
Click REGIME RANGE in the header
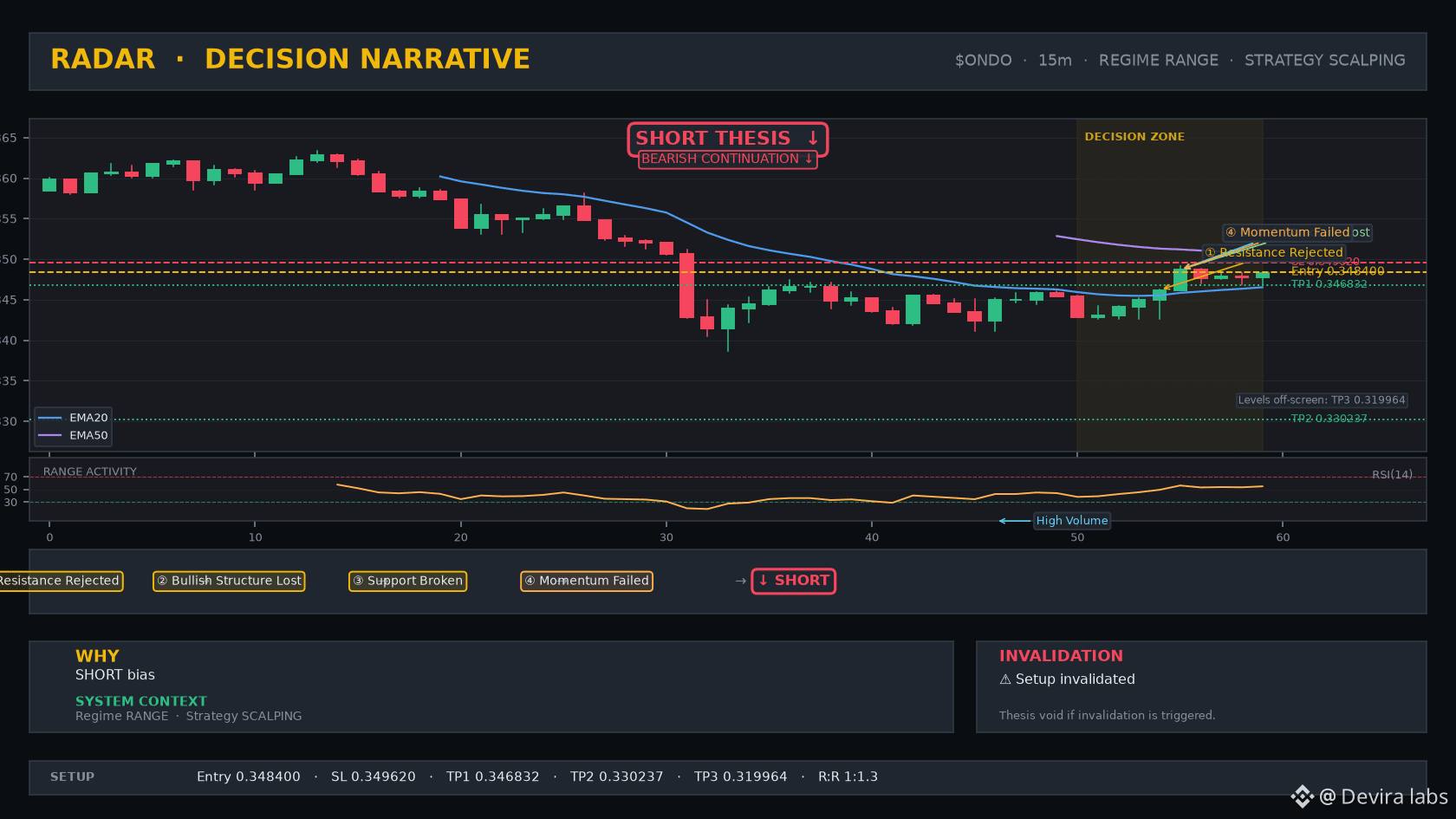pos(1159,61)
